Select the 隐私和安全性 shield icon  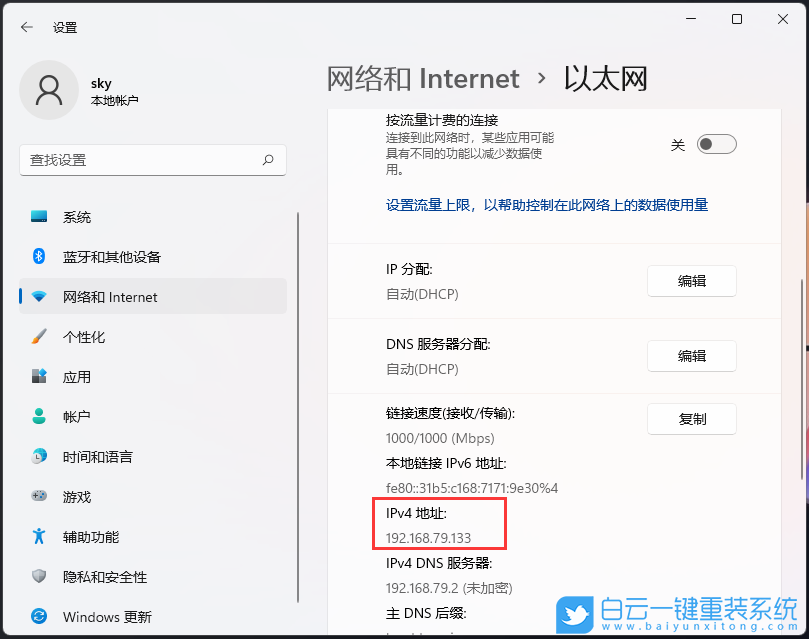point(38,577)
